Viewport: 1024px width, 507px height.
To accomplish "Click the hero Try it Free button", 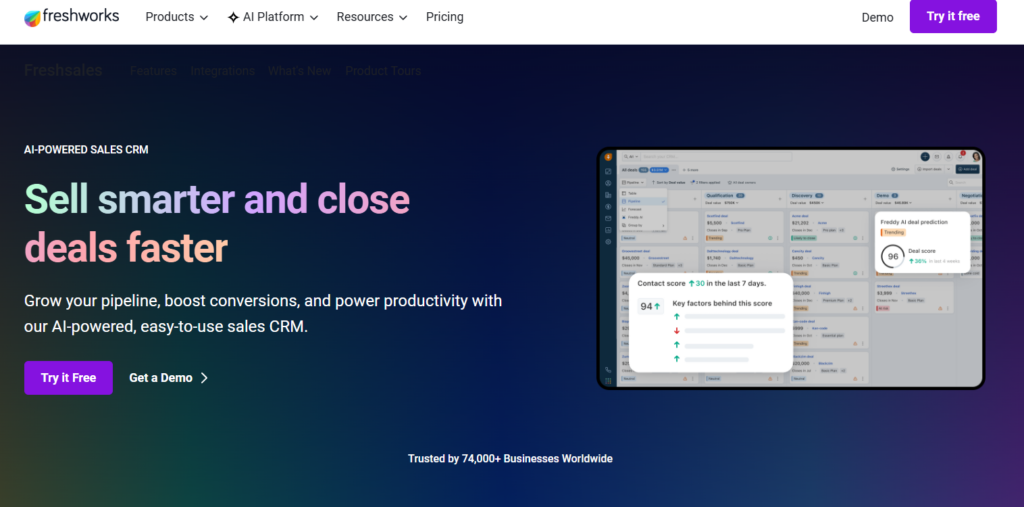I will pyautogui.click(x=69, y=378).
